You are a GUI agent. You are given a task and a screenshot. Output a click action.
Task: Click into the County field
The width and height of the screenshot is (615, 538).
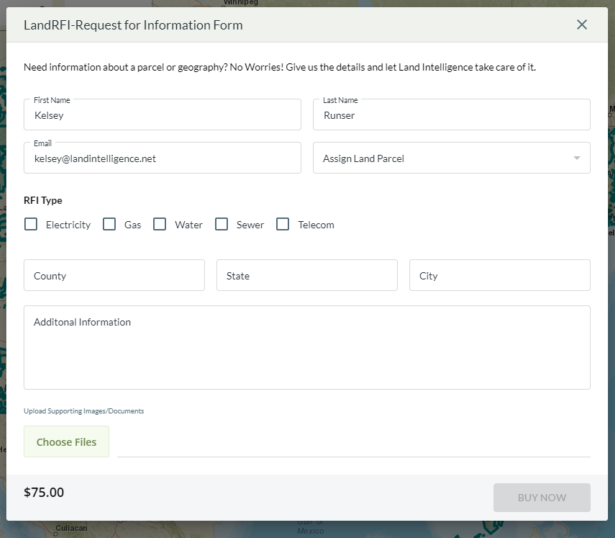pyautogui.click(x=114, y=276)
